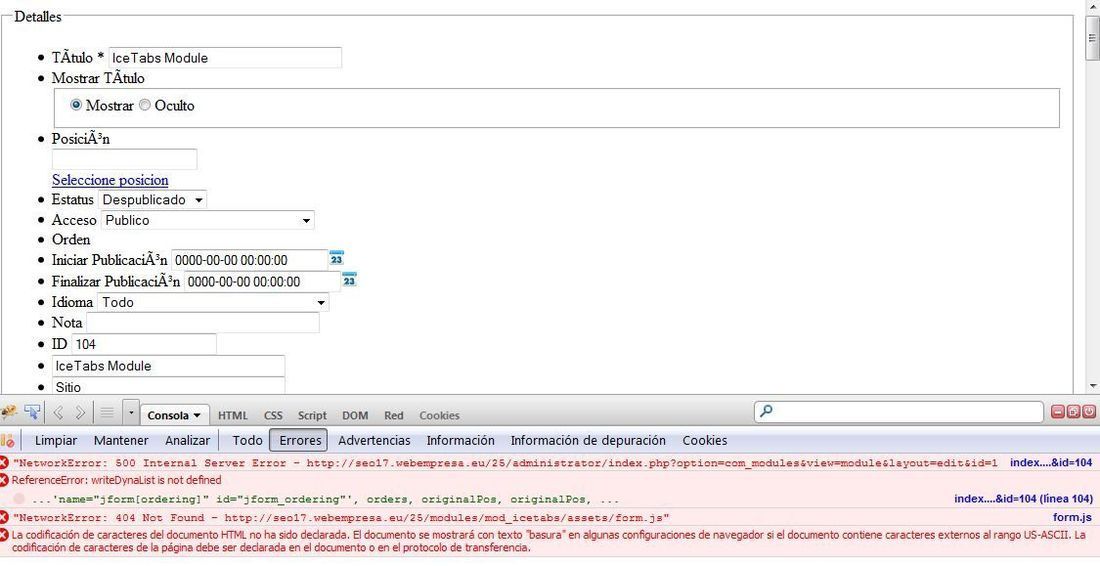
Task: Open the small dropdown before Consola tab
Action: point(130,414)
